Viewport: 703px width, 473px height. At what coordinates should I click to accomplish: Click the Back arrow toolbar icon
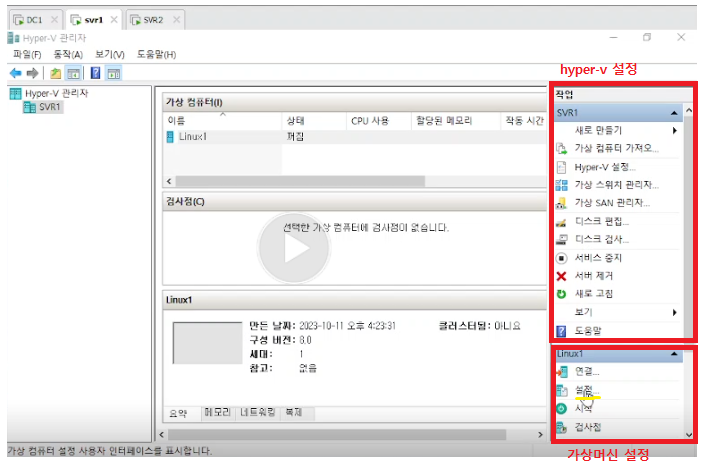click(16, 73)
